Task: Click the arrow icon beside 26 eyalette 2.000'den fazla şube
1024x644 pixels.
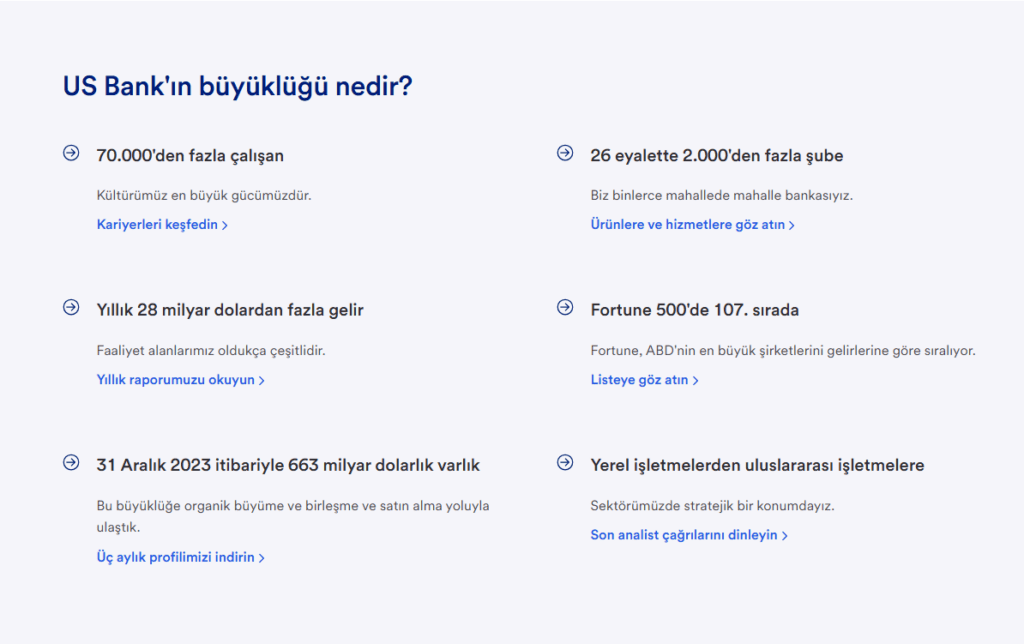Action: (565, 153)
